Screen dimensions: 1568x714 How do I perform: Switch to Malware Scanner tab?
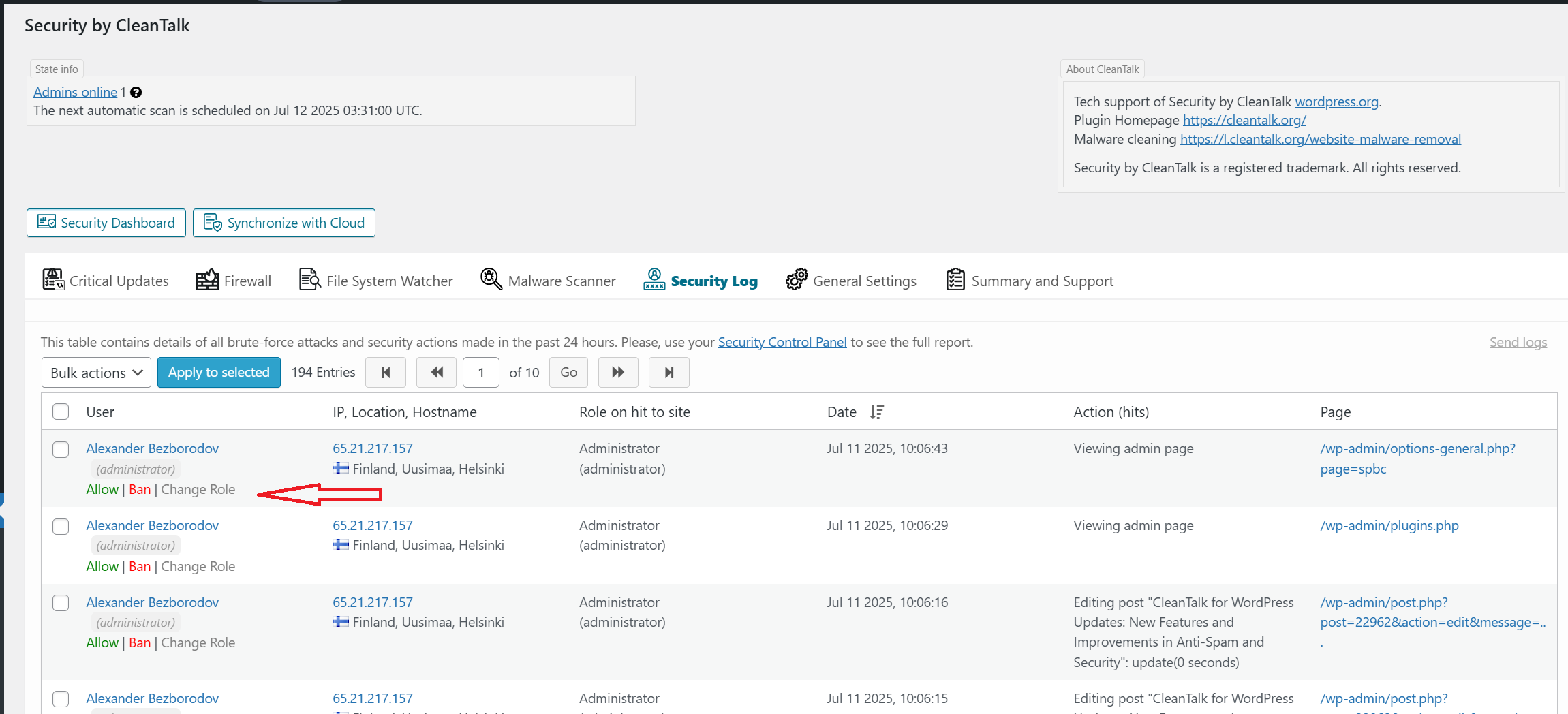548,281
